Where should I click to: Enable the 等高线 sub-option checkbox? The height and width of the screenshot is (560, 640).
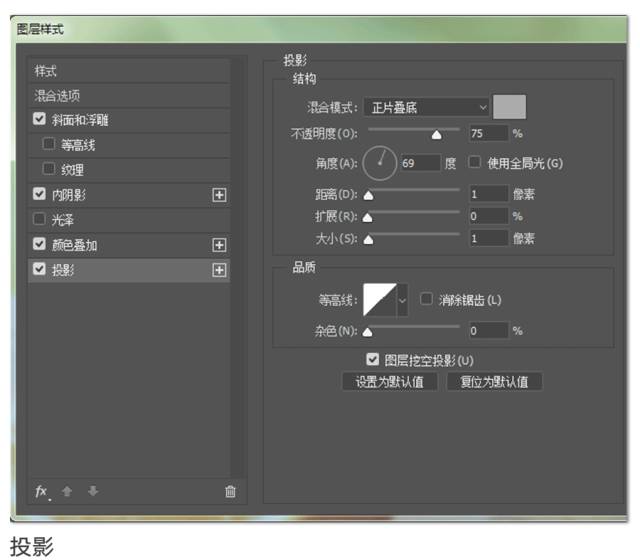49,144
